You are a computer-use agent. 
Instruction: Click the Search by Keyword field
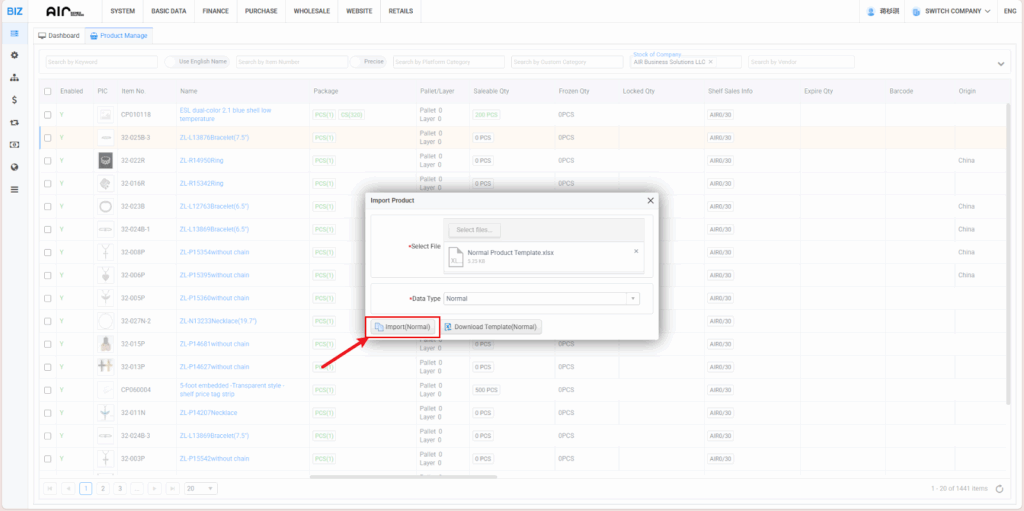coord(101,62)
